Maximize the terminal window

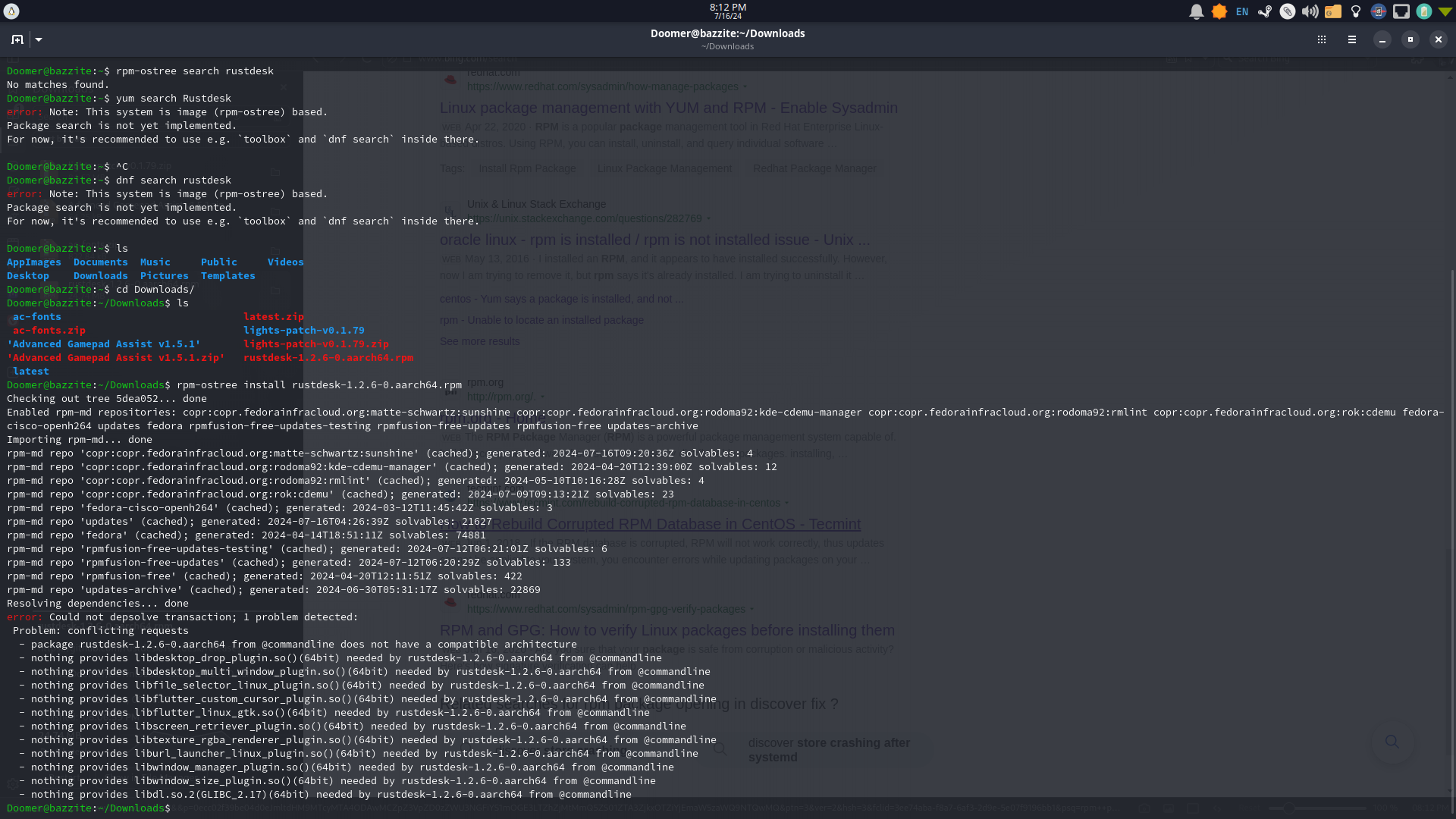coord(1410,39)
